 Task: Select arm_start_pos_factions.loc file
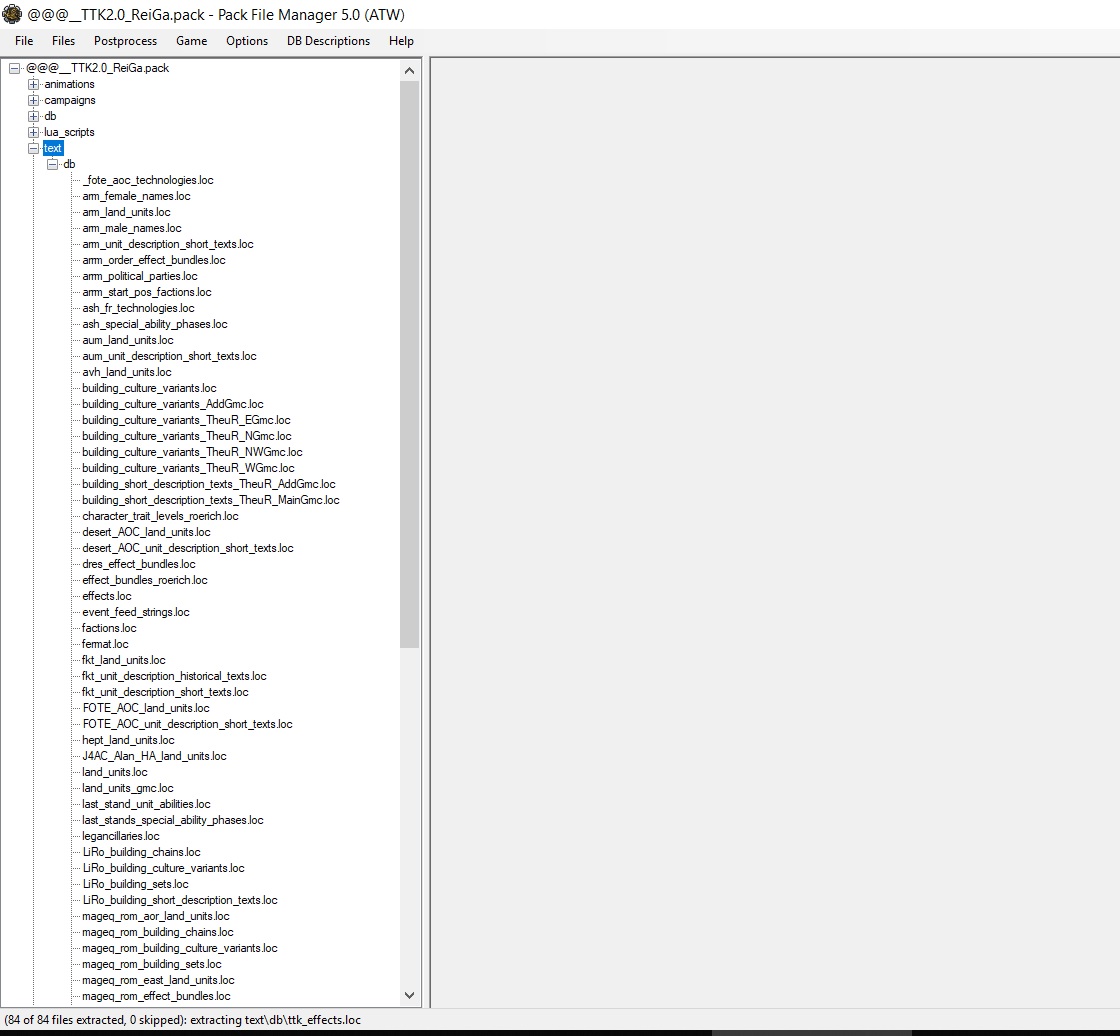click(x=147, y=292)
